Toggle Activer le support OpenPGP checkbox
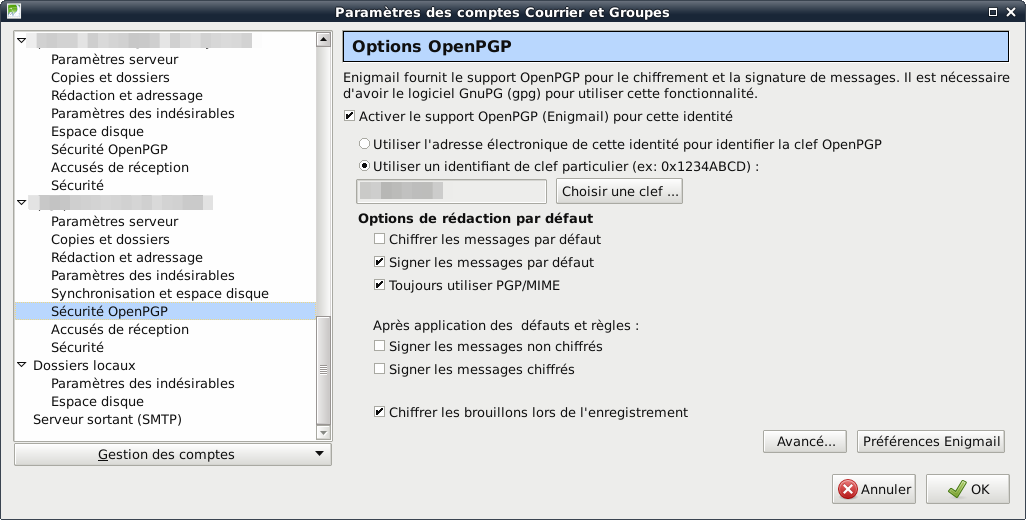The width and height of the screenshot is (1026, 520). point(349,116)
